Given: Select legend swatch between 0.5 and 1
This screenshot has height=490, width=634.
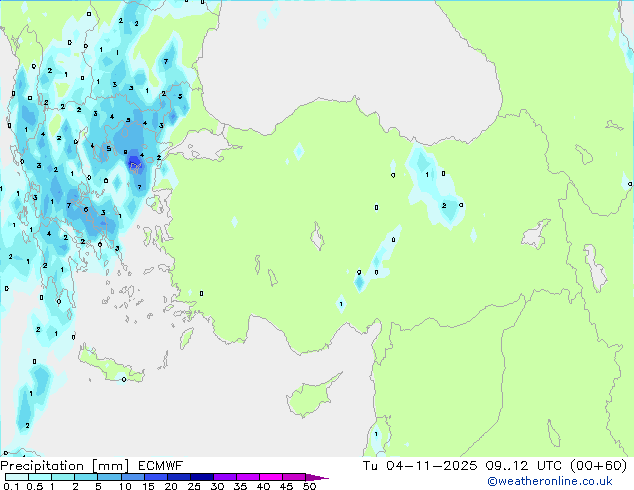Looking at the screenshot, I should [x=40, y=477].
